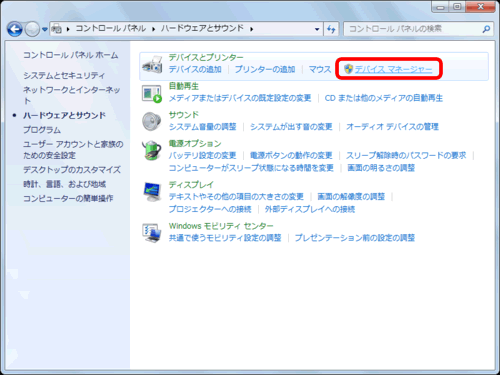Maximize the Control Panel window
This screenshot has width=500, height=375.
[457, 7]
